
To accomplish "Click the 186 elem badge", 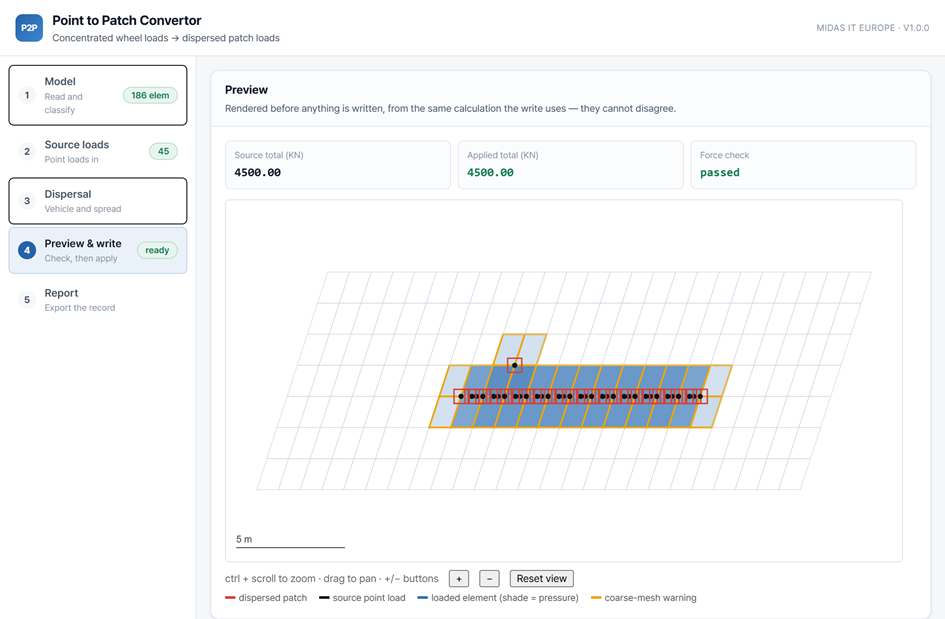I will (x=150, y=95).
